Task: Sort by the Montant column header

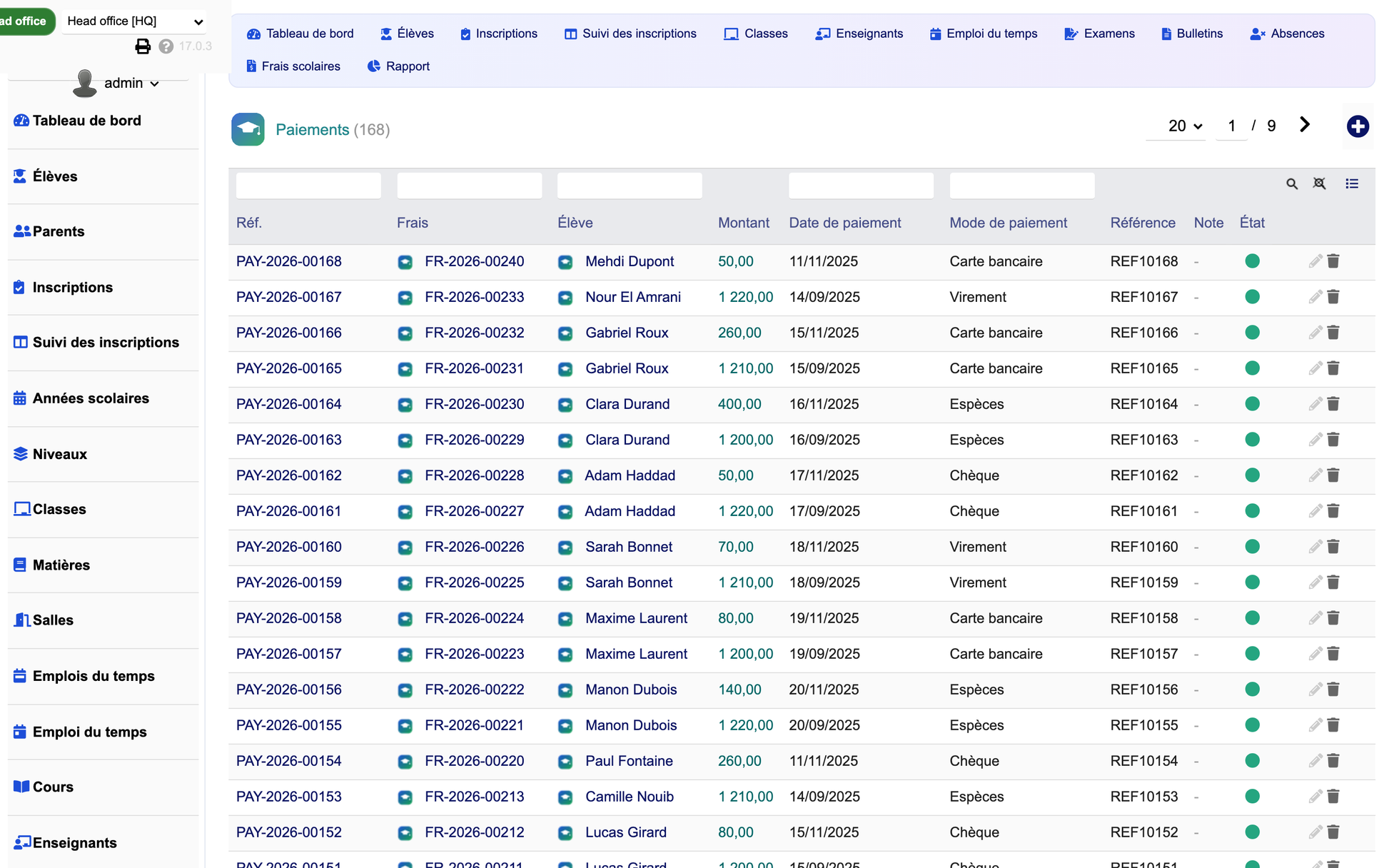Action: [x=744, y=223]
